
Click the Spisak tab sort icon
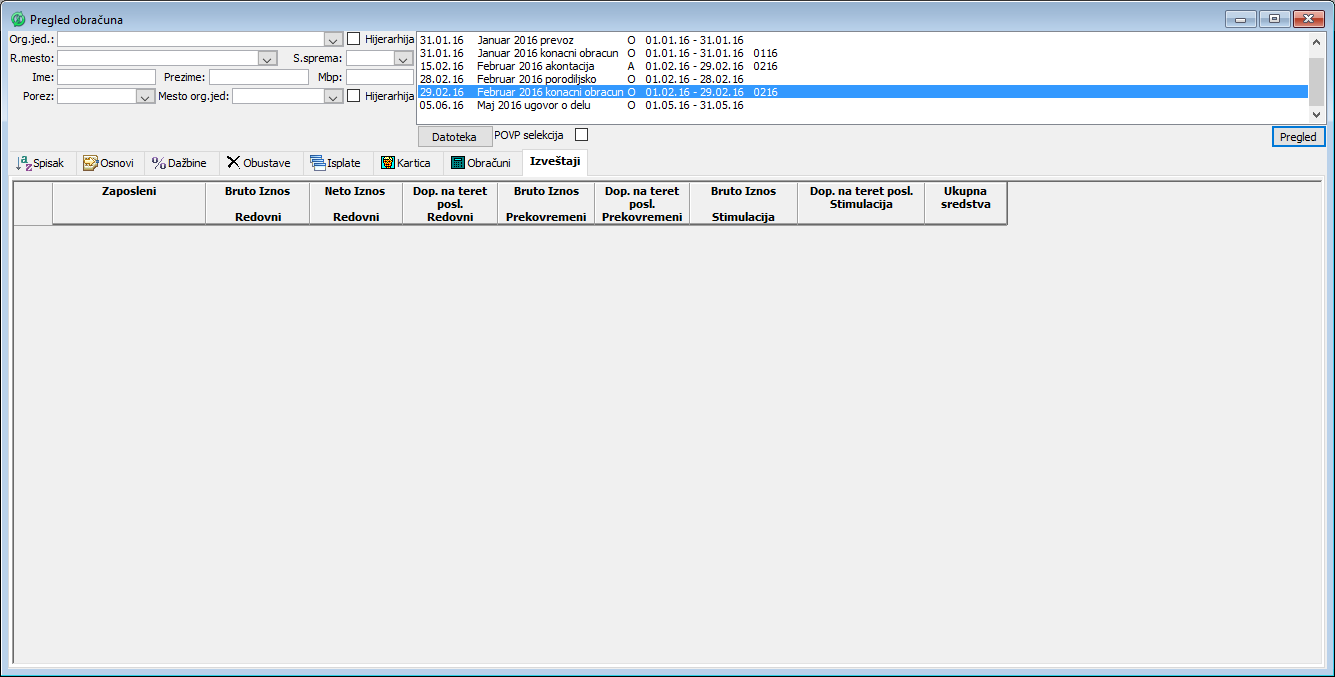click(24, 163)
